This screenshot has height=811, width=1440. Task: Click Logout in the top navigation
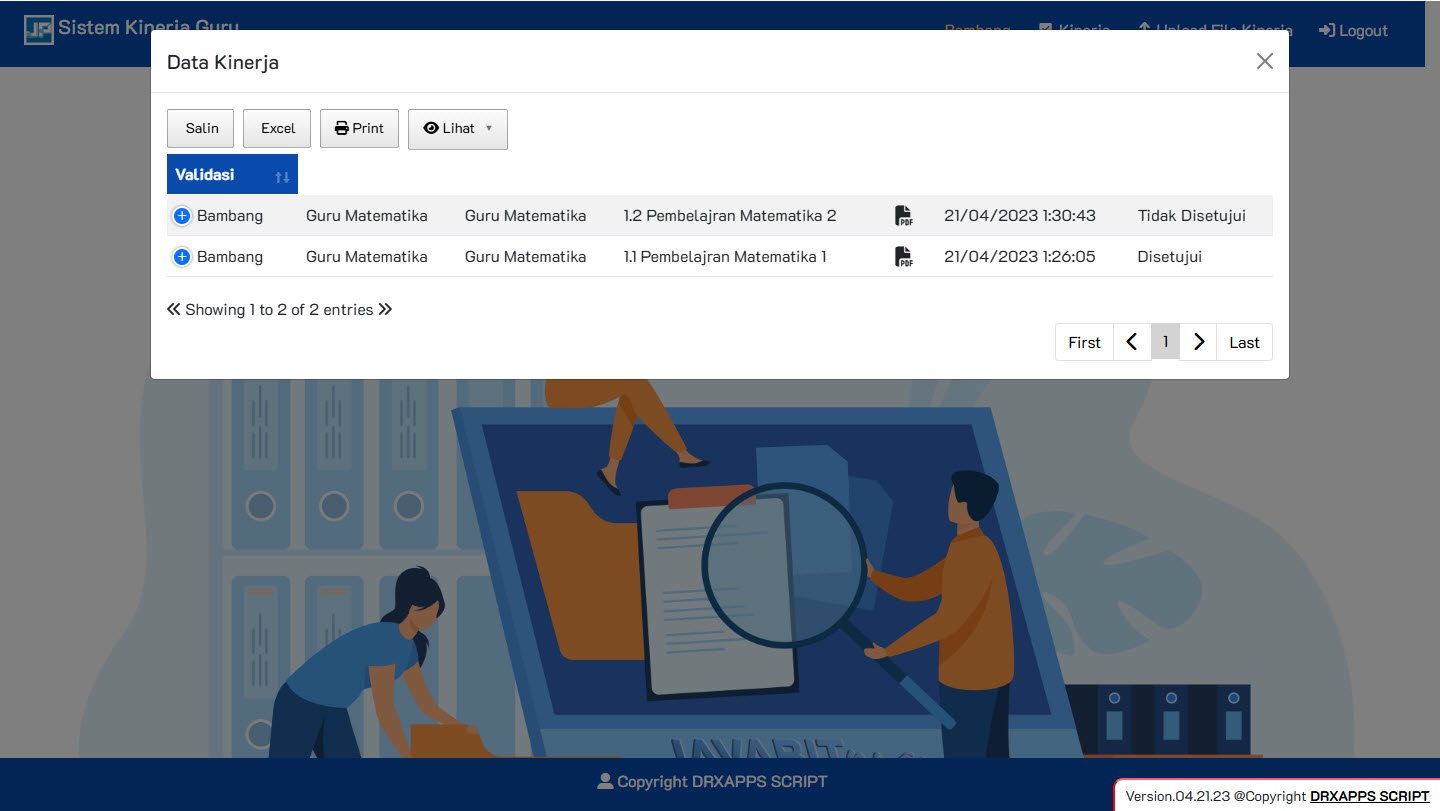coord(1353,30)
